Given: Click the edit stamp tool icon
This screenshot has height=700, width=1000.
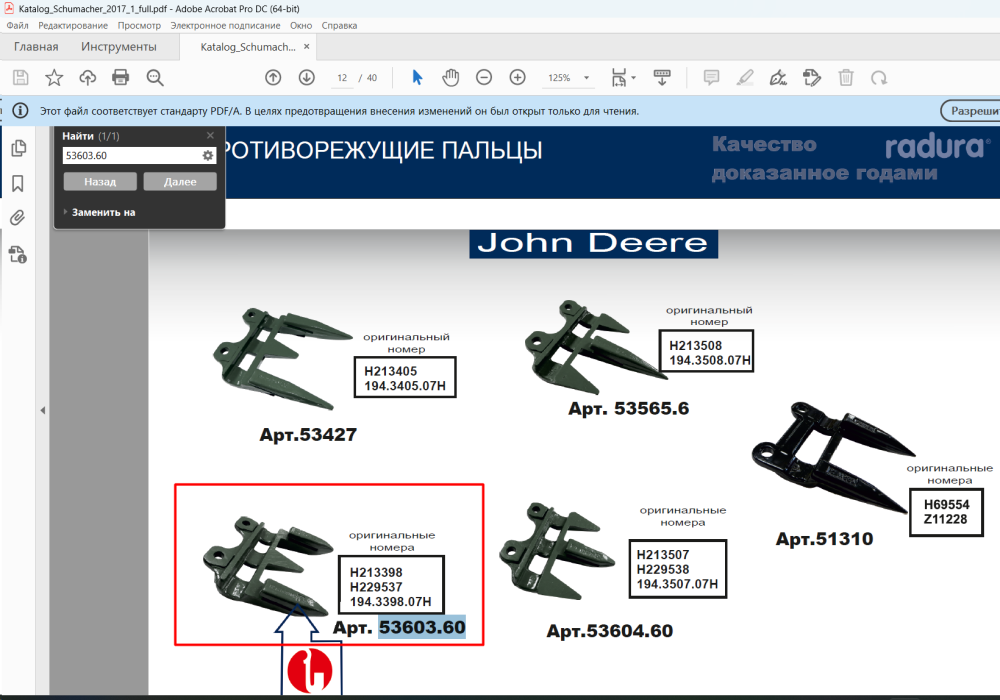Looking at the screenshot, I should 812,78.
